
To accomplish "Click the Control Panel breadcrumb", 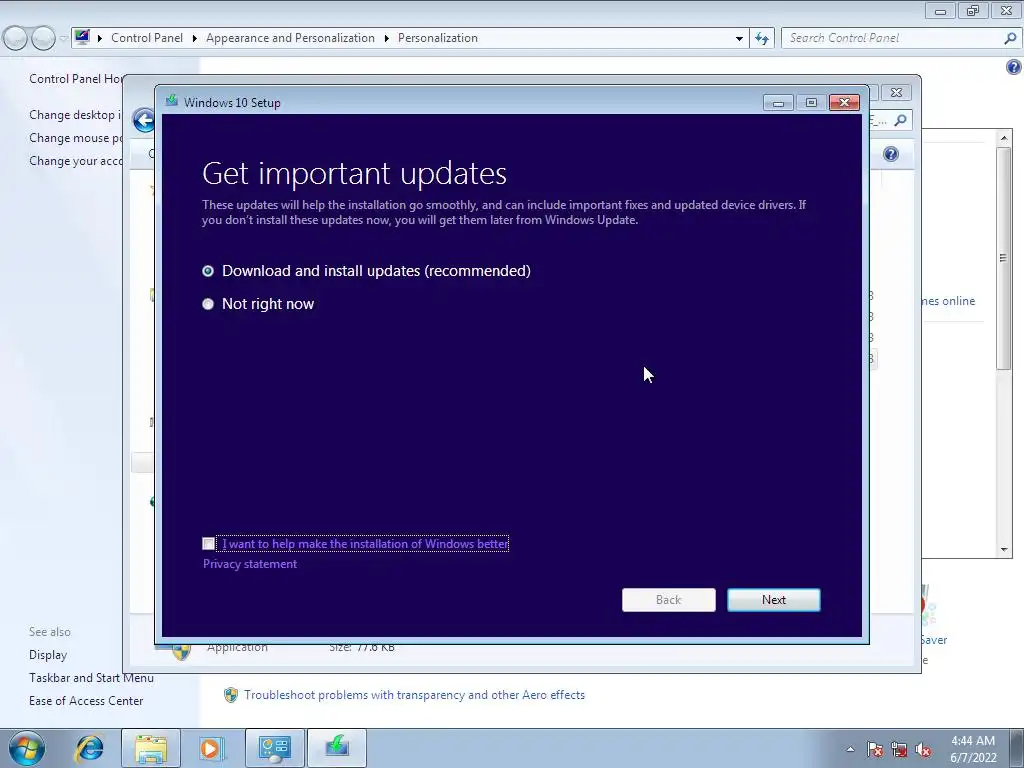I will 147,38.
